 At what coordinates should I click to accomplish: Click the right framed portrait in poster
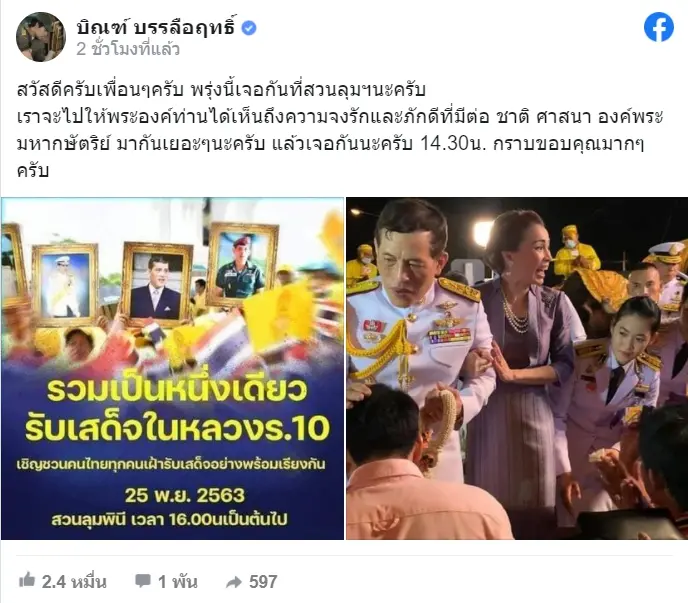coord(242,265)
